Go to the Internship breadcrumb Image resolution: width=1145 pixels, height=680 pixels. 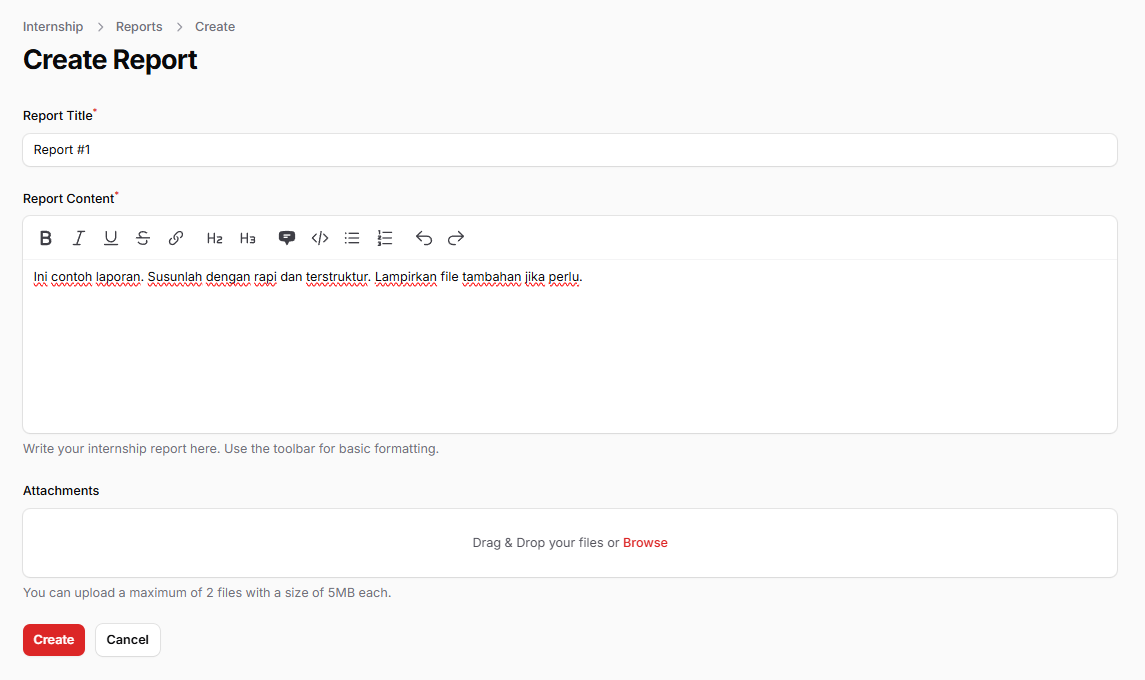53,27
